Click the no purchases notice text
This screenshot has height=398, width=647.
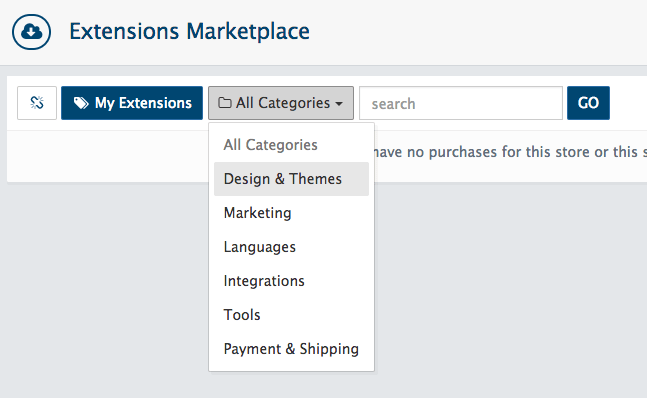pos(510,152)
